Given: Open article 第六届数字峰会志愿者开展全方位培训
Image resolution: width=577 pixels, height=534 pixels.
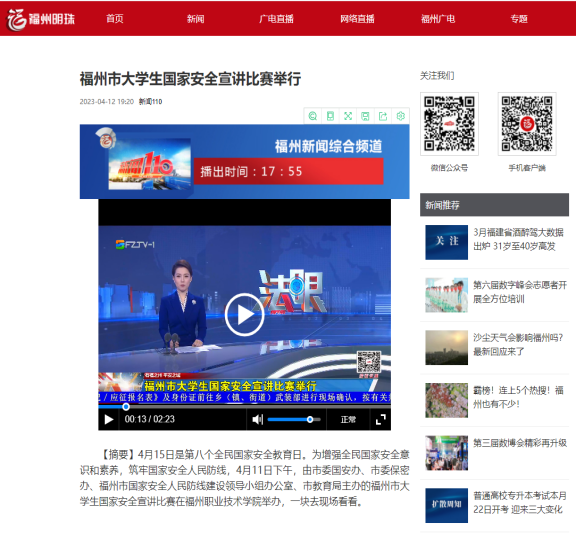Looking at the screenshot, I should pos(520,292).
